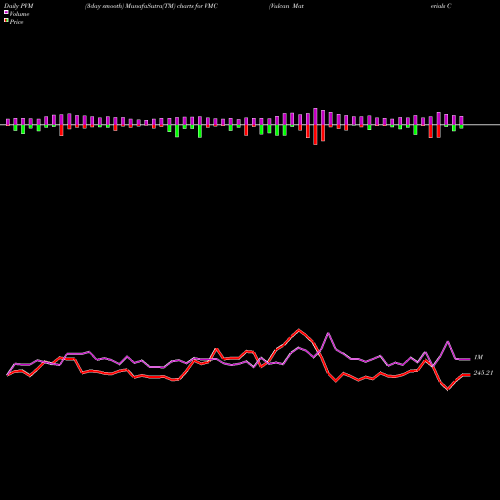The image size is (500, 500).
Task: Select the 'Price' legend label
Action: pos(16,22)
